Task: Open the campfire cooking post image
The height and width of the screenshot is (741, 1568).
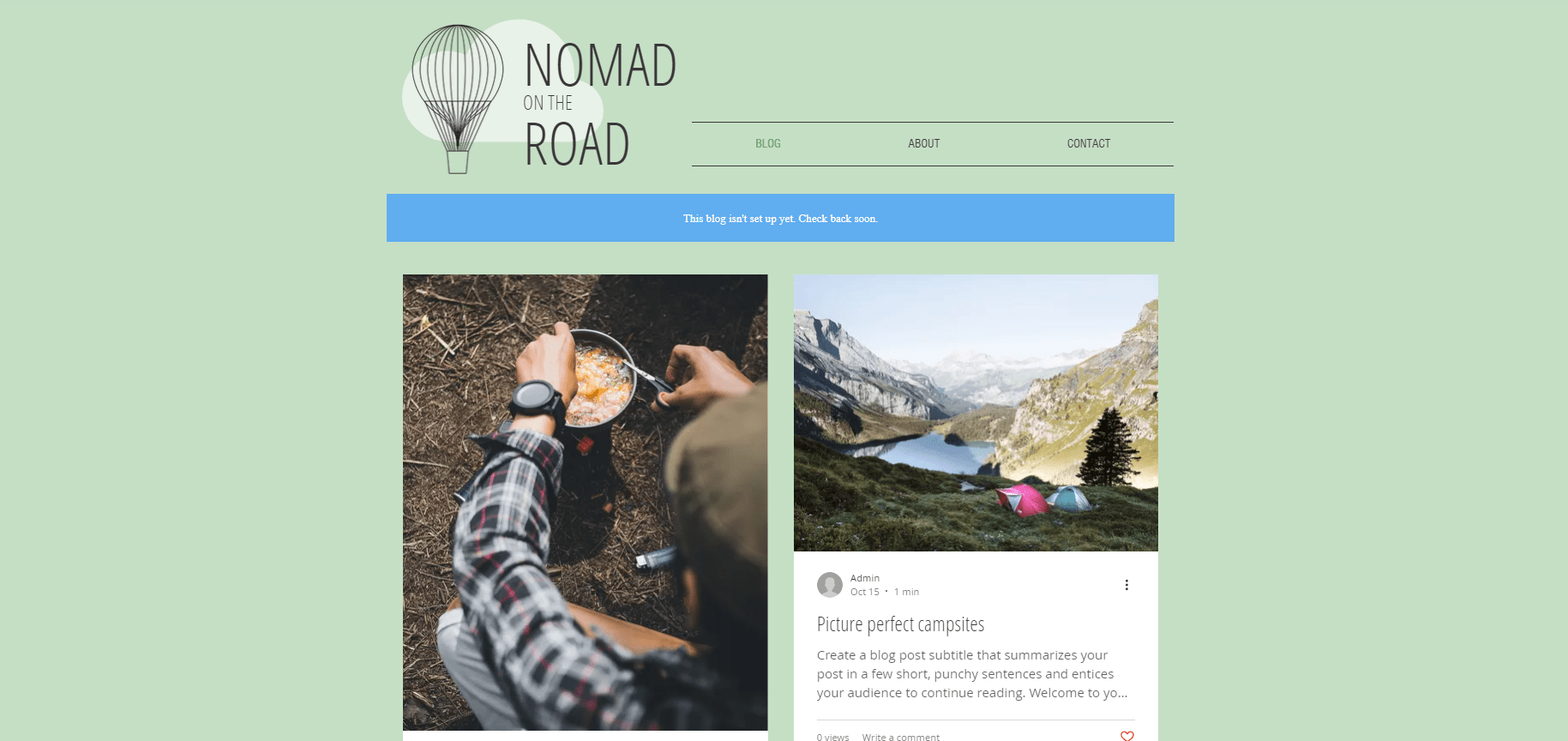Action: click(586, 503)
